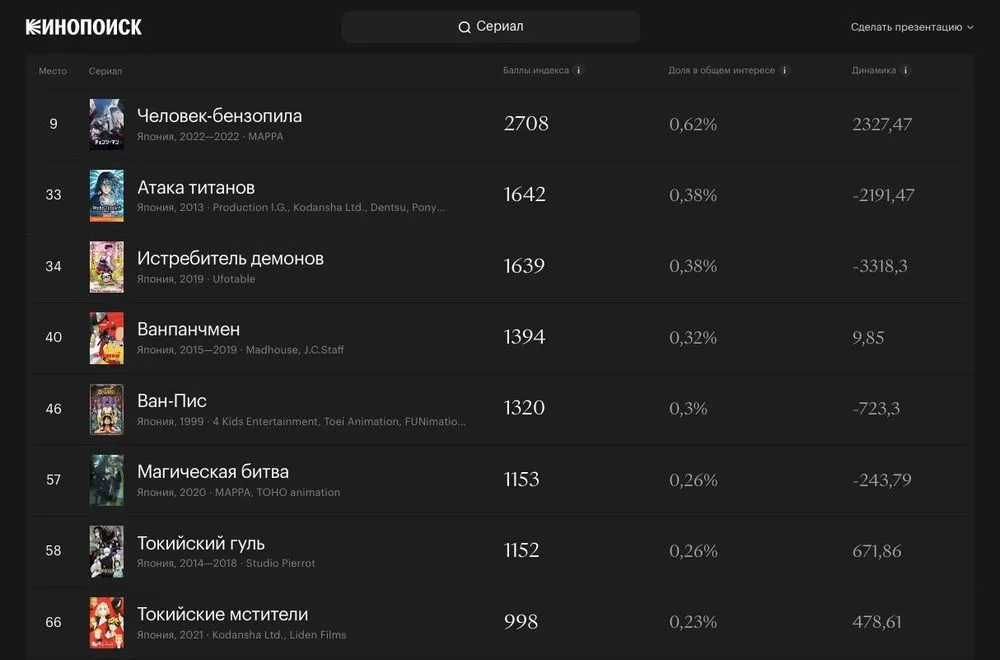The width and height of the screenshot is (1000, 660).
Task: Click dynamics value 2327,47
Action: point(882,124)
